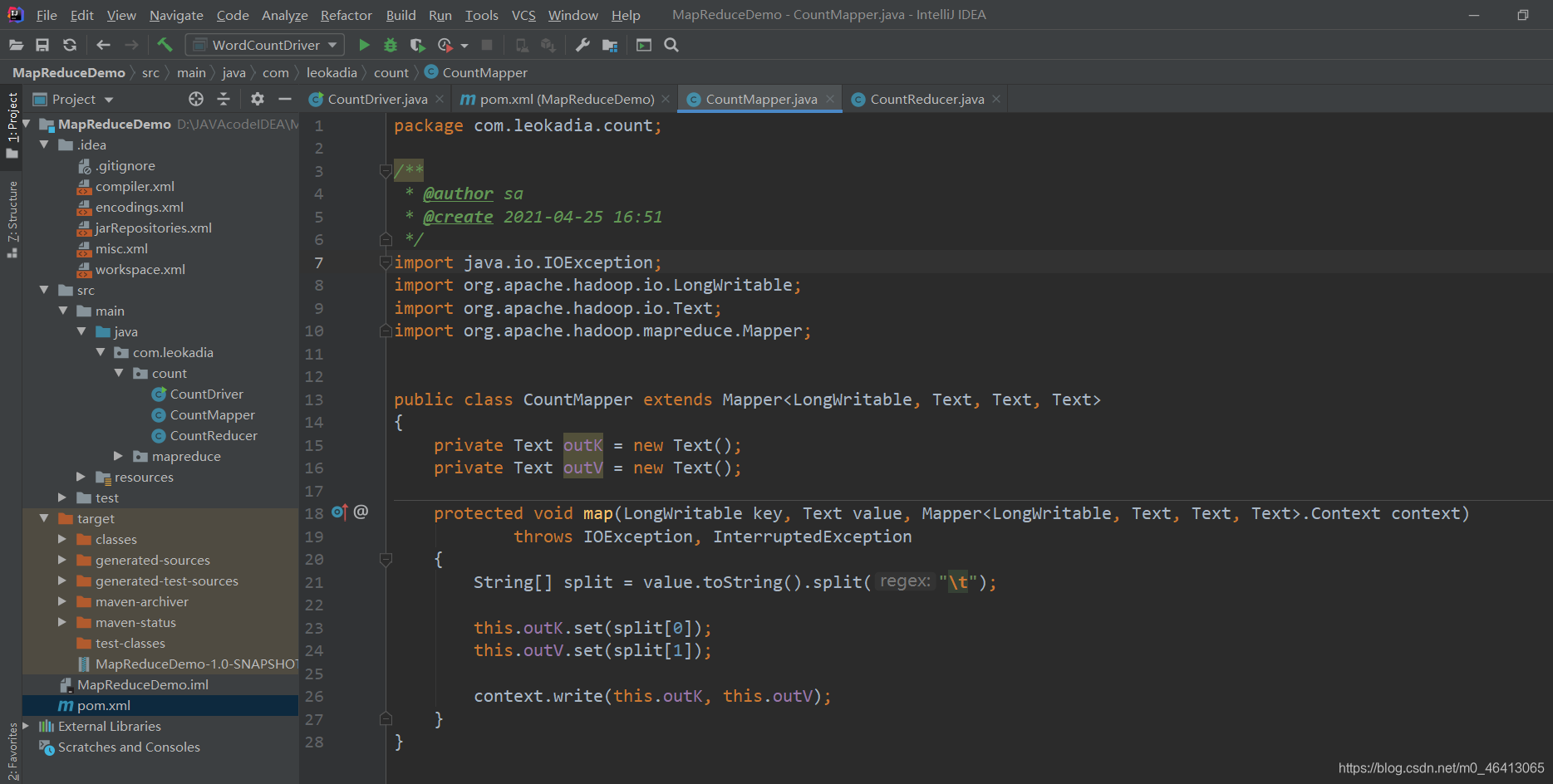Open Search Everywhere magnifier icon

[671, 45]
